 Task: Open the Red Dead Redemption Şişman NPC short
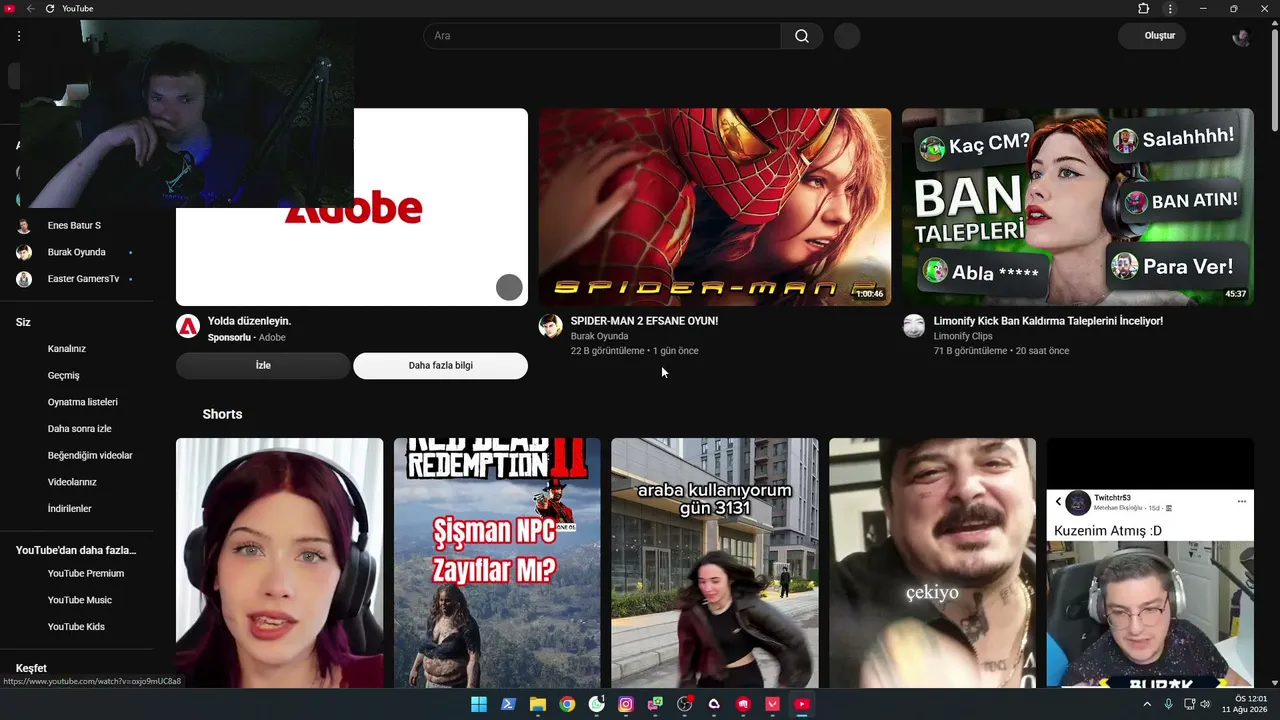pos(497,563)
